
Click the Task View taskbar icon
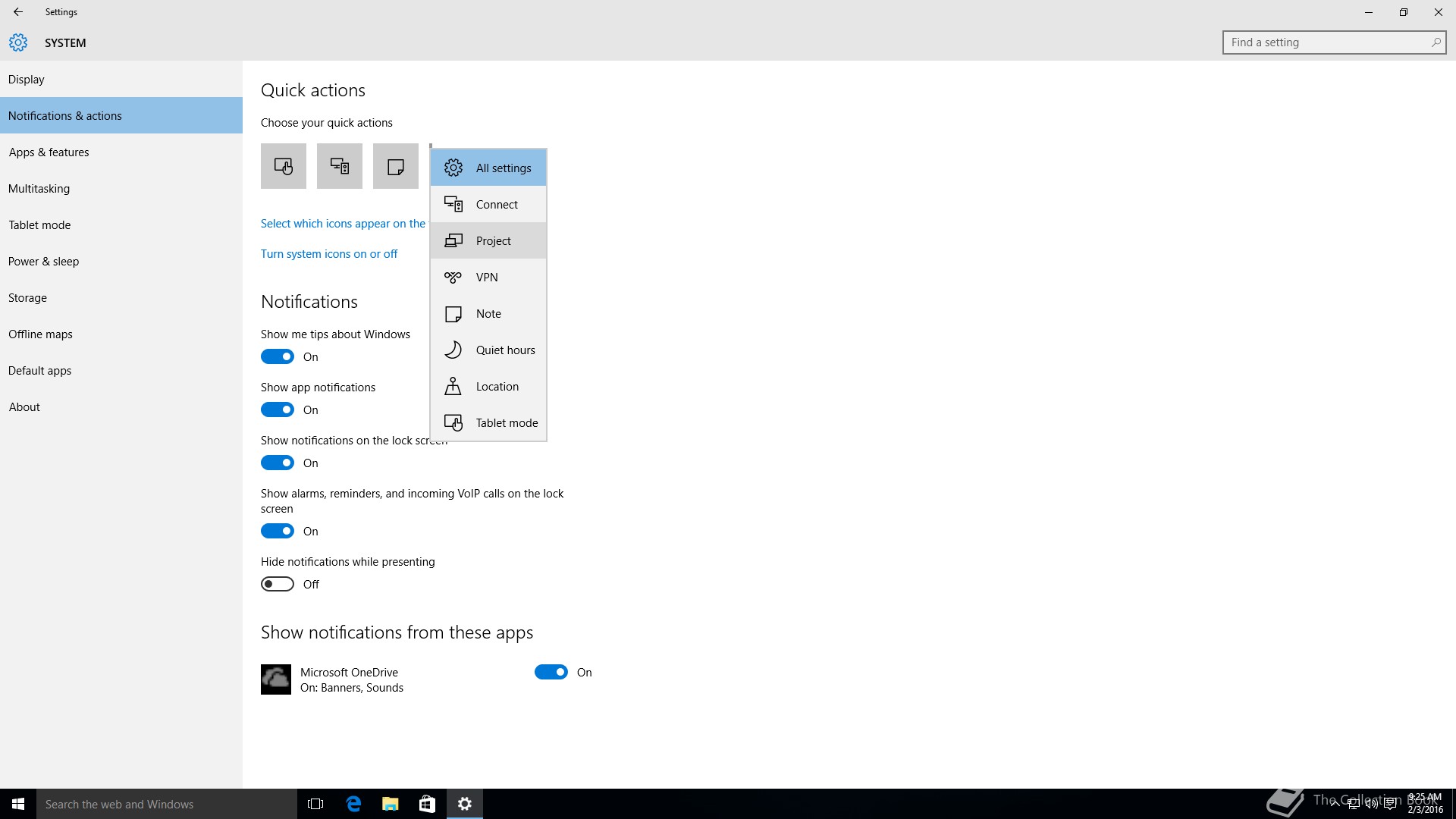(x=315, y=804)
